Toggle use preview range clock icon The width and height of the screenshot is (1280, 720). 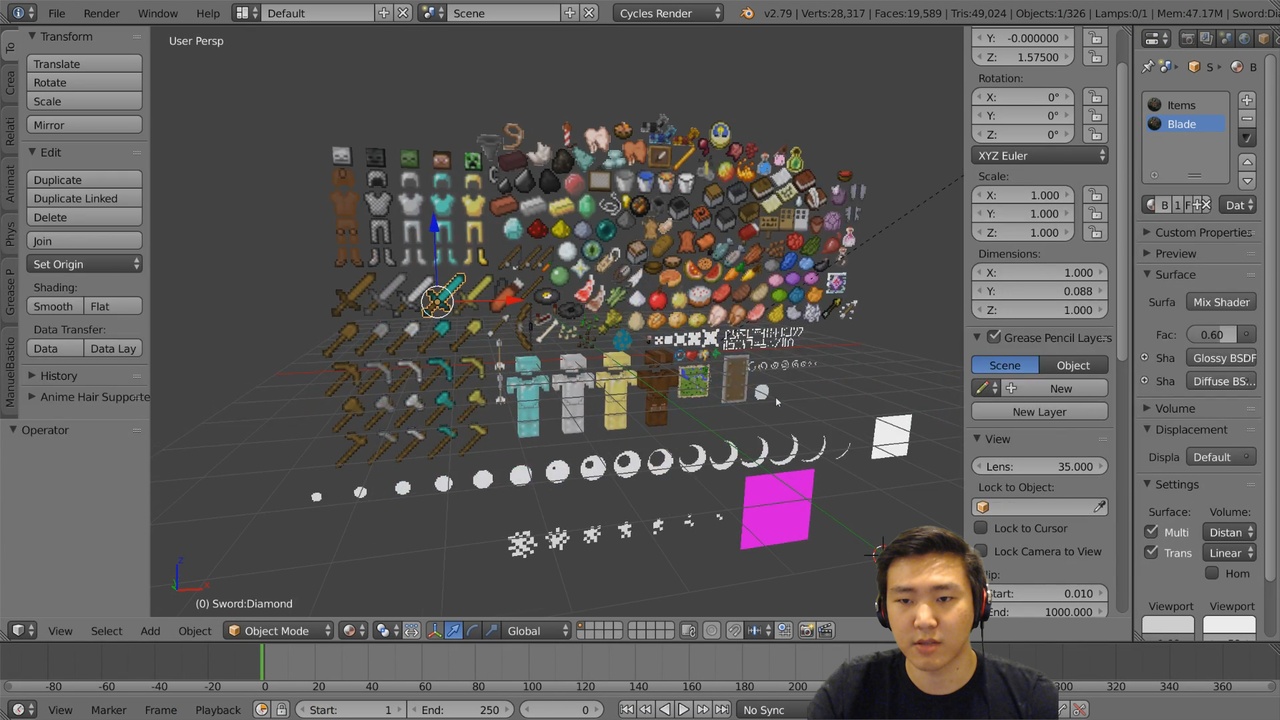coord(262,709)
